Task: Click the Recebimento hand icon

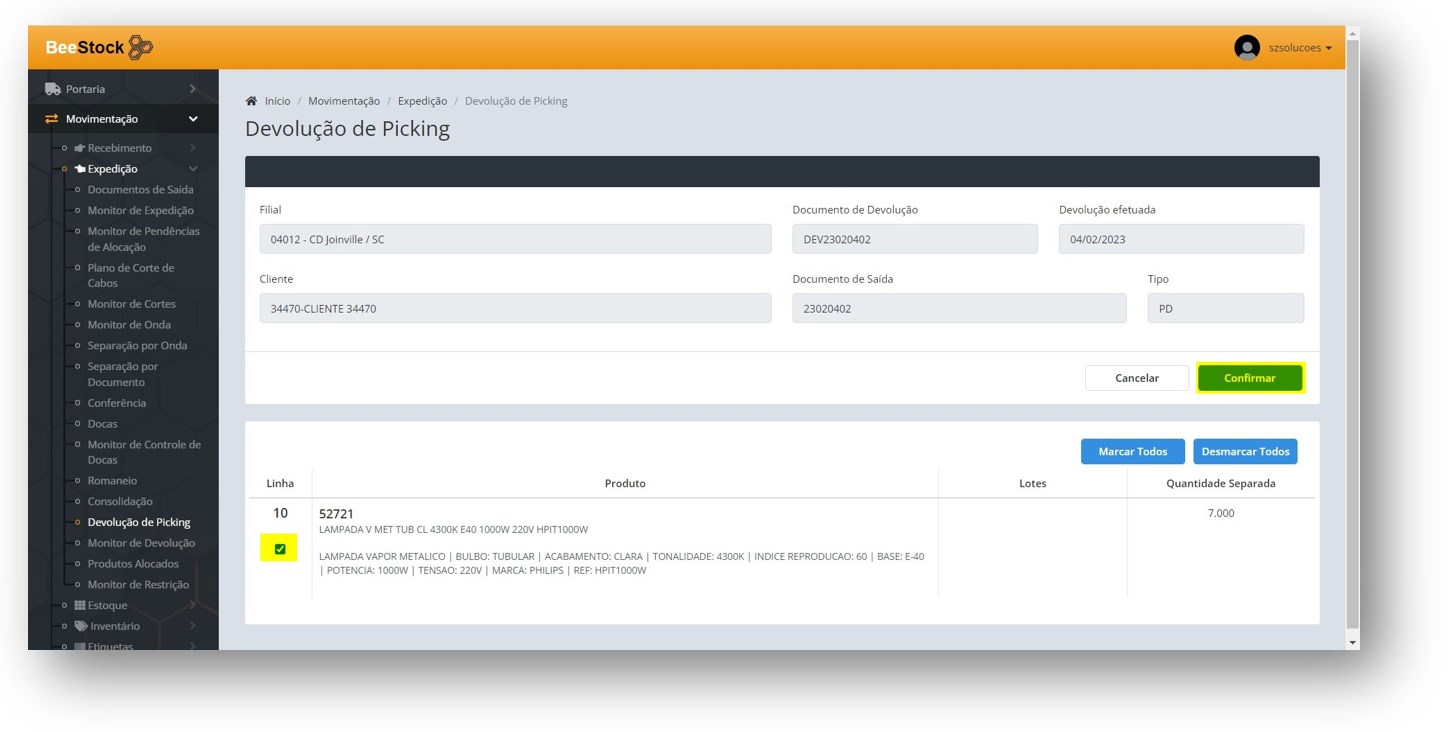Action: click(x=80, y=148)
